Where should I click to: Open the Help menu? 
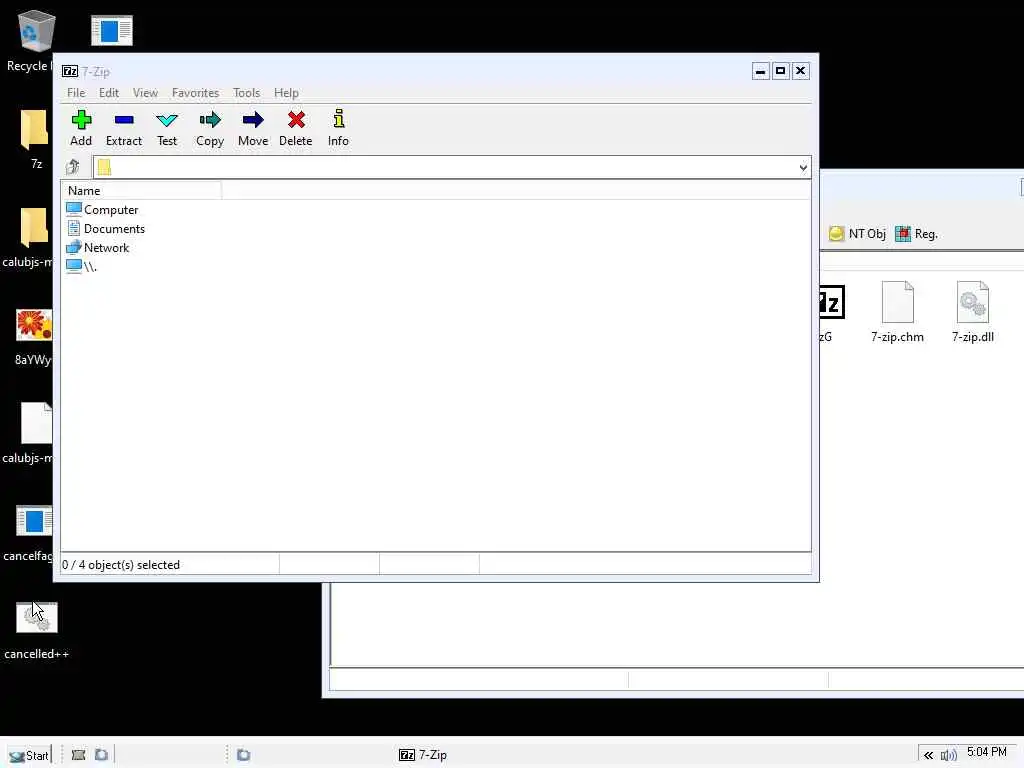[x=286, y=93]
